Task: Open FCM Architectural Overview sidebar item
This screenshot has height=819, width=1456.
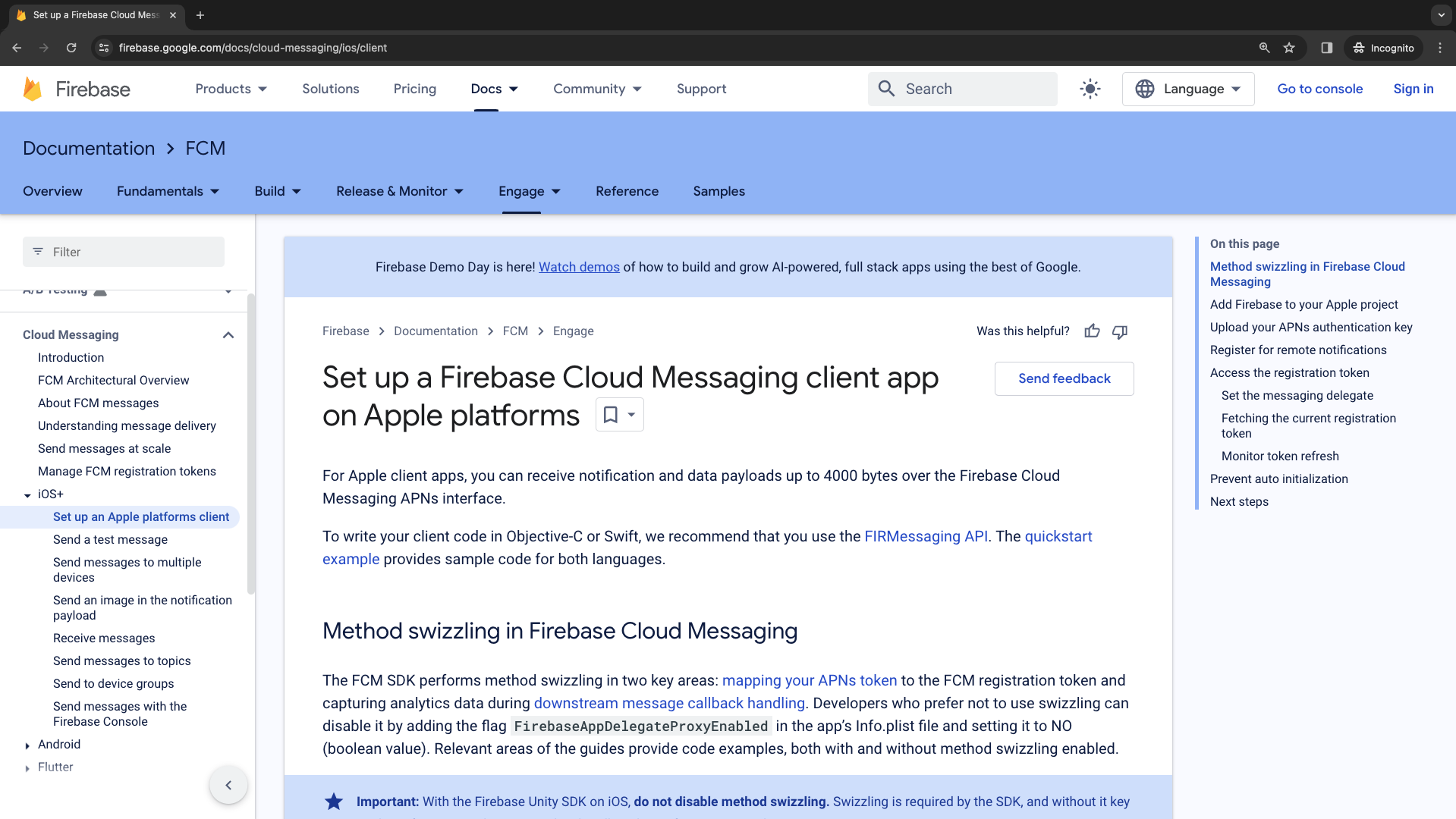Action: coord(113,380)
